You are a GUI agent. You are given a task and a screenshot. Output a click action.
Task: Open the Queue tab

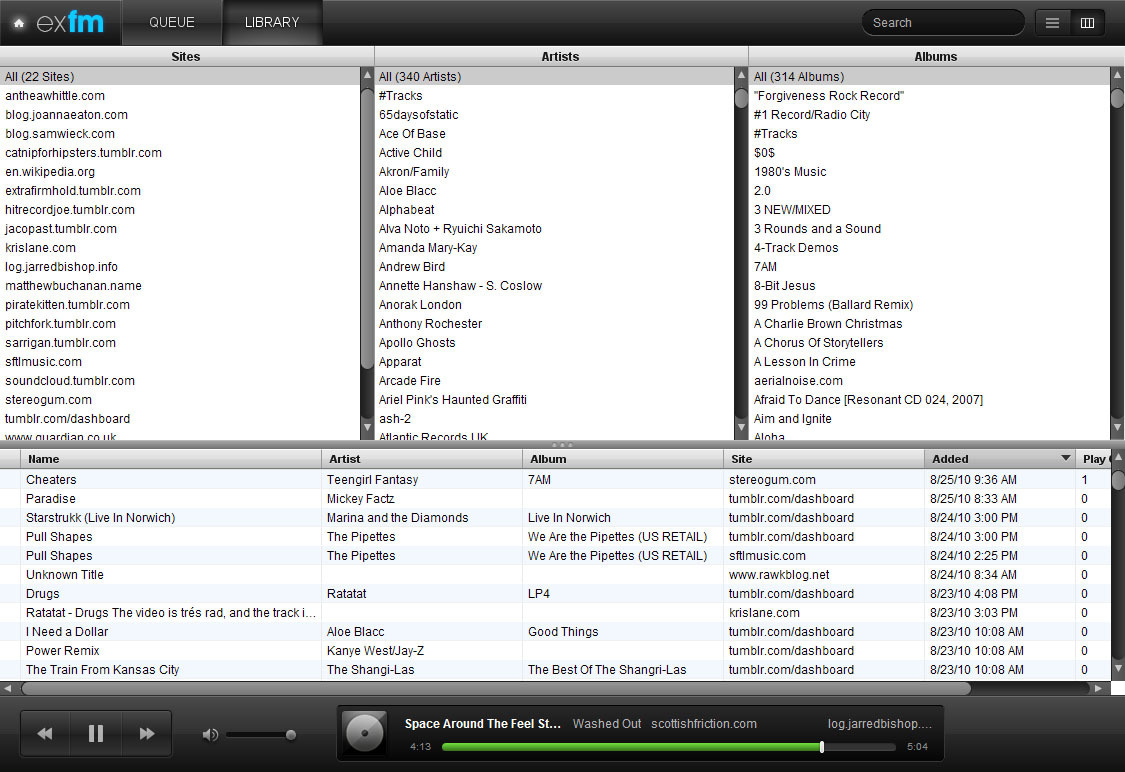click(x=172, y=23)
